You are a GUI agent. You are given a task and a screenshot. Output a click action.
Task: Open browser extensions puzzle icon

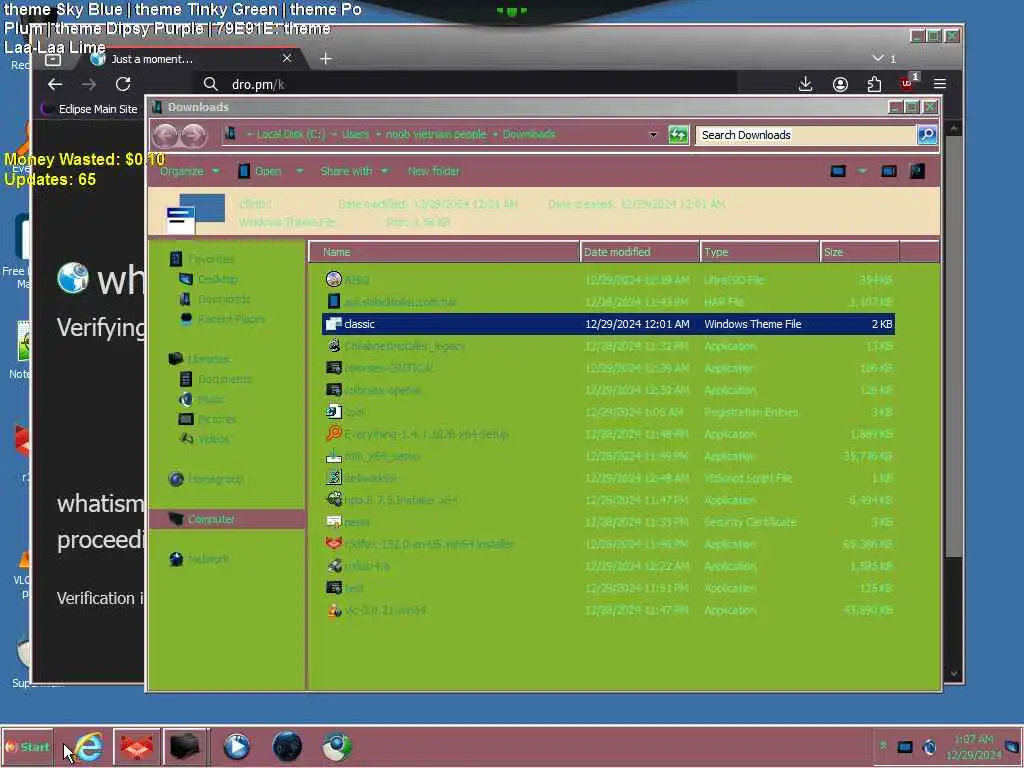874,84
